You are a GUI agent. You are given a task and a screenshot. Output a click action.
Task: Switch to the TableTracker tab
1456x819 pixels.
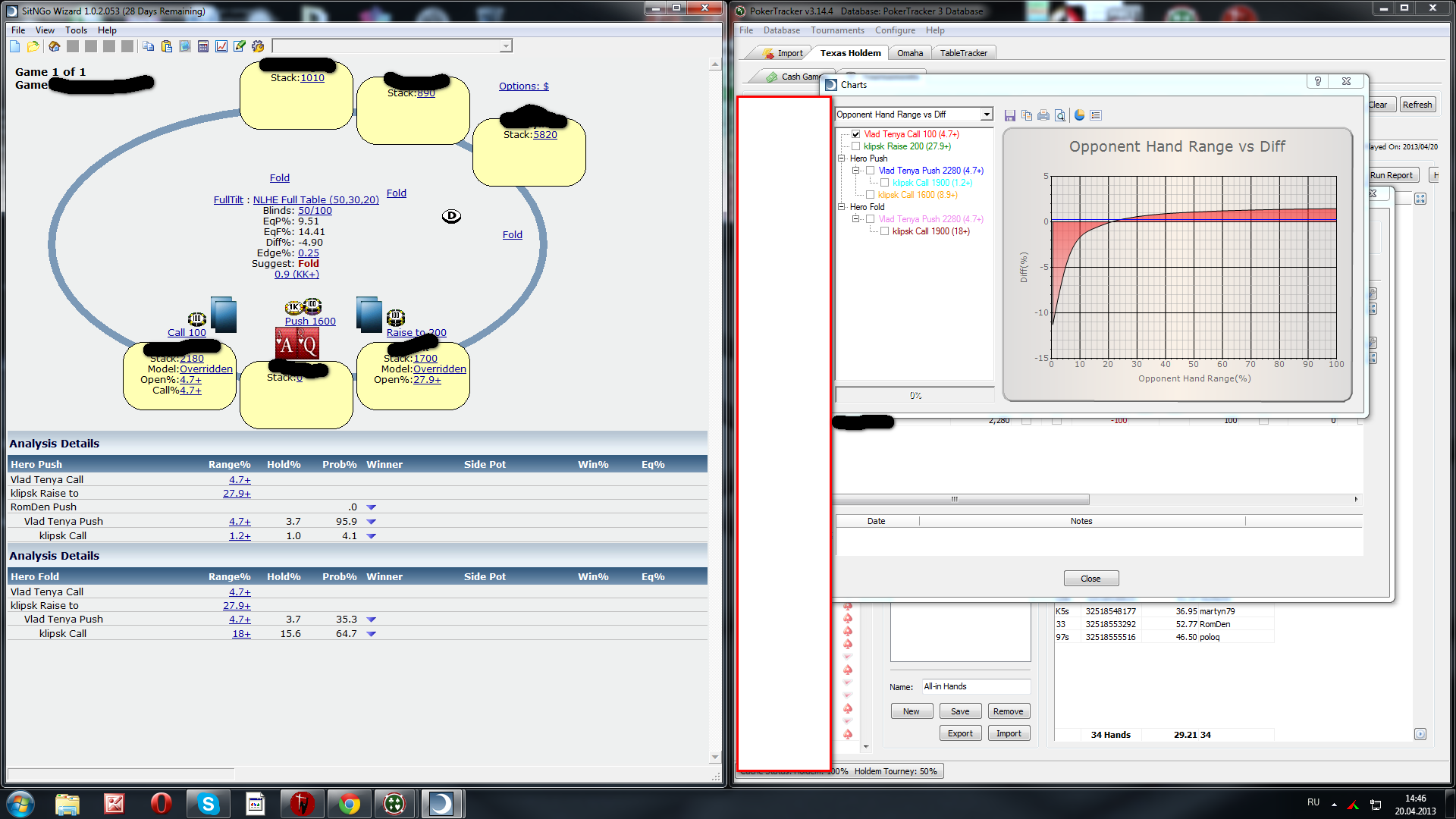click(x=964, y=53)
